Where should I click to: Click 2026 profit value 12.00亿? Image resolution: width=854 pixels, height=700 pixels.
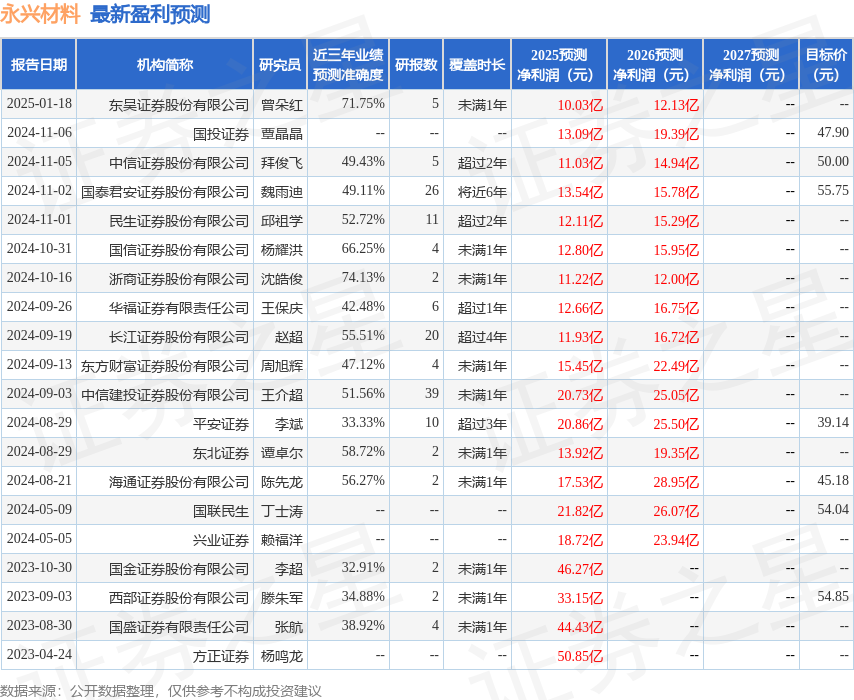pos(676,278)
